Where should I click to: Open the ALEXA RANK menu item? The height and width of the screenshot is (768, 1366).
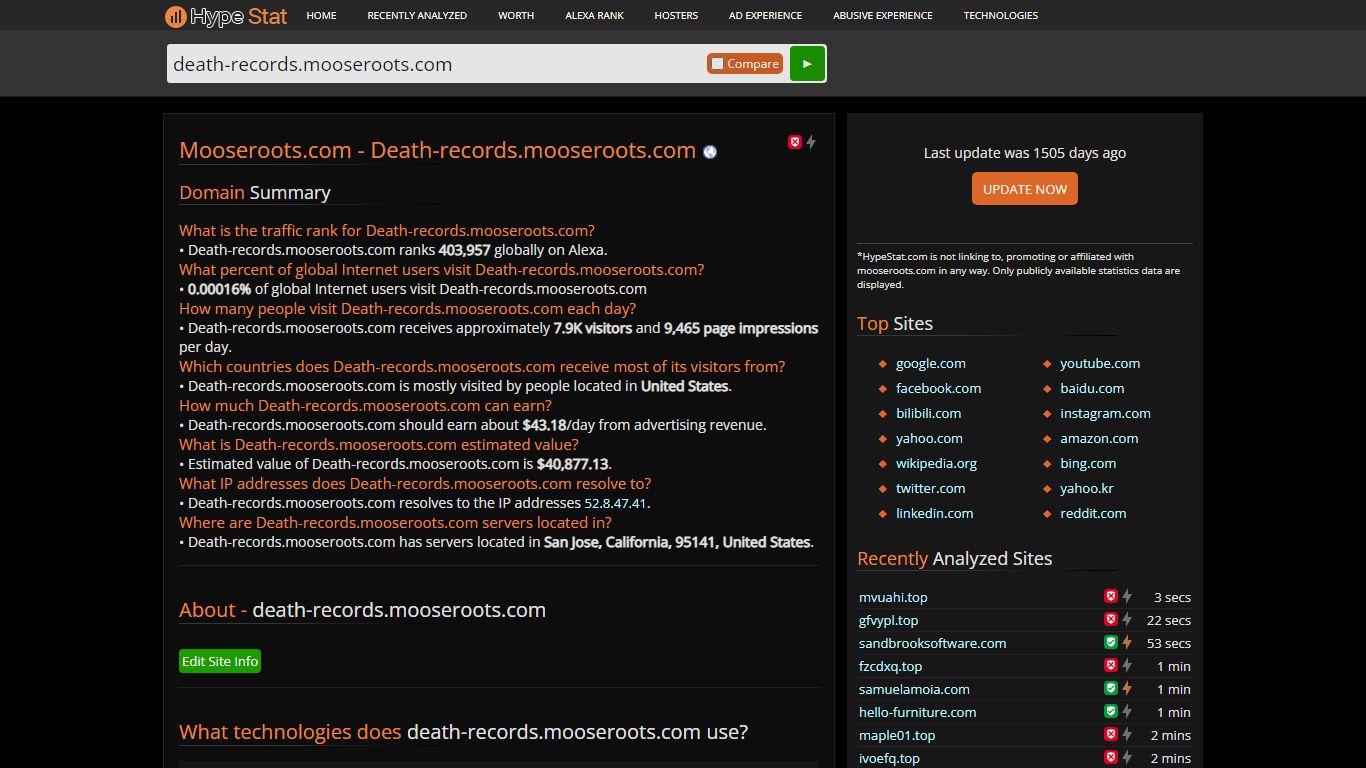click(594, 15)
